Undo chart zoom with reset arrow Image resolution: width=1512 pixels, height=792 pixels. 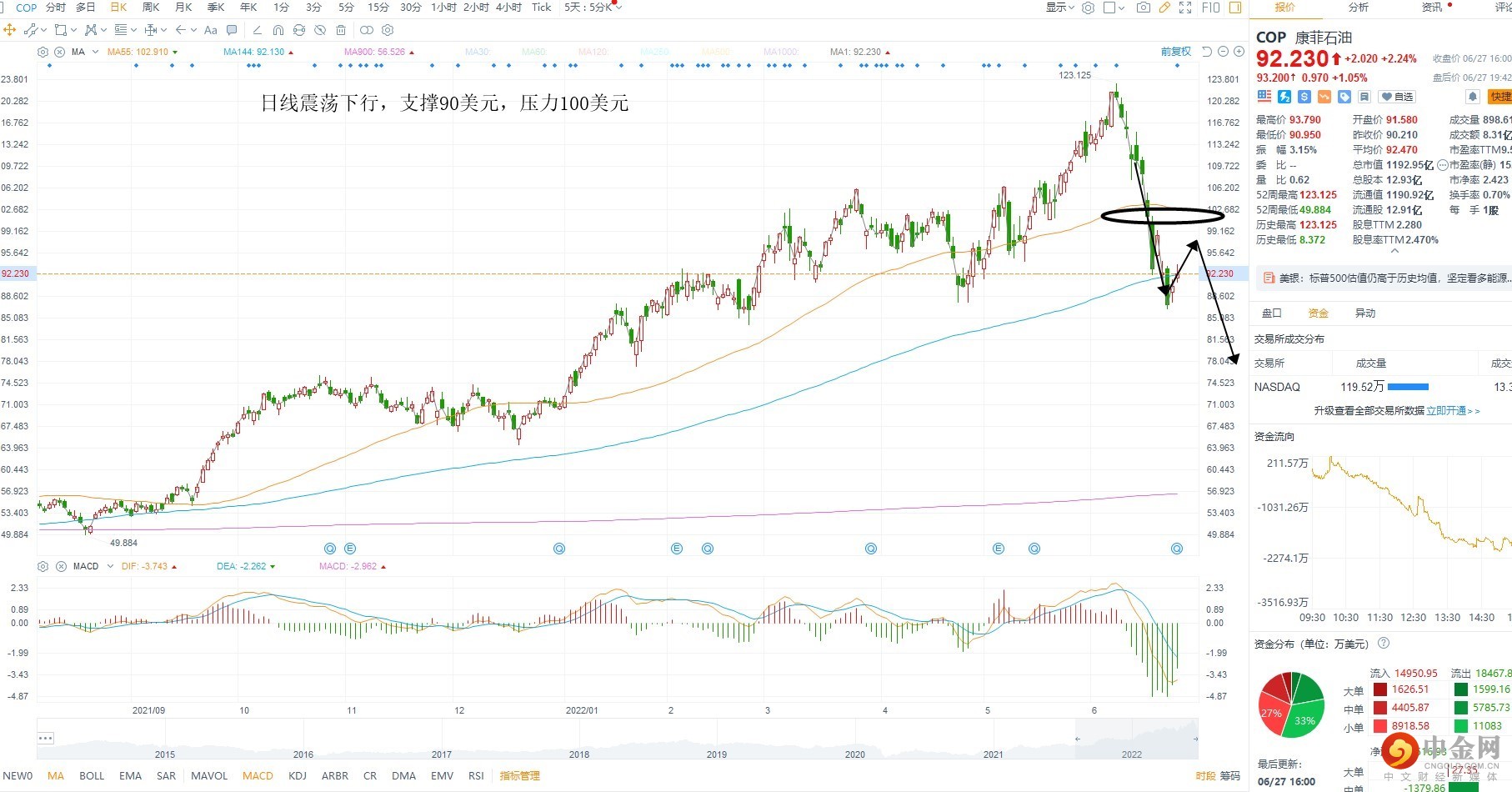(1207, 52)
